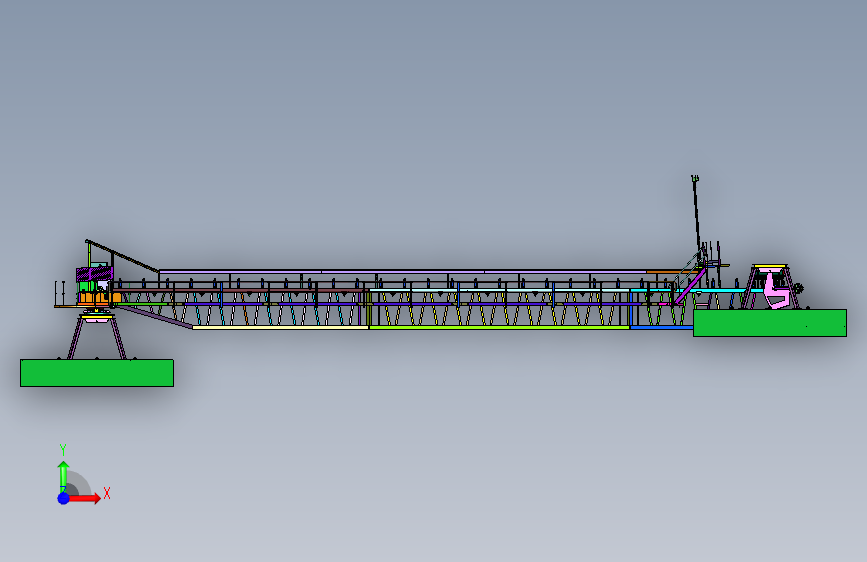Select the left green foundation block
The image size is (867, 562).
[x=97, y=373]
